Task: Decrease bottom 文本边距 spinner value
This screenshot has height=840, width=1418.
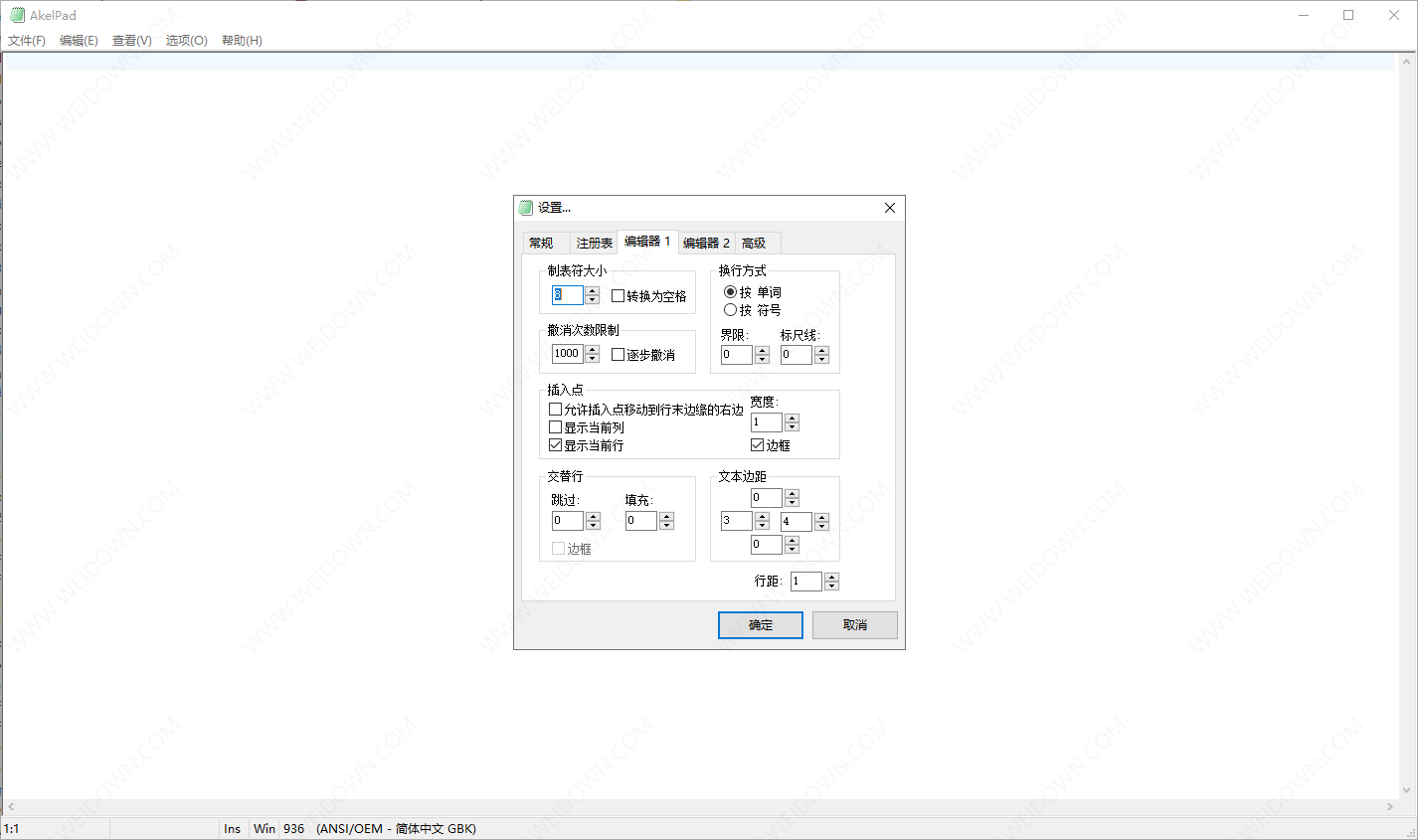Action: tap(792, 550)
